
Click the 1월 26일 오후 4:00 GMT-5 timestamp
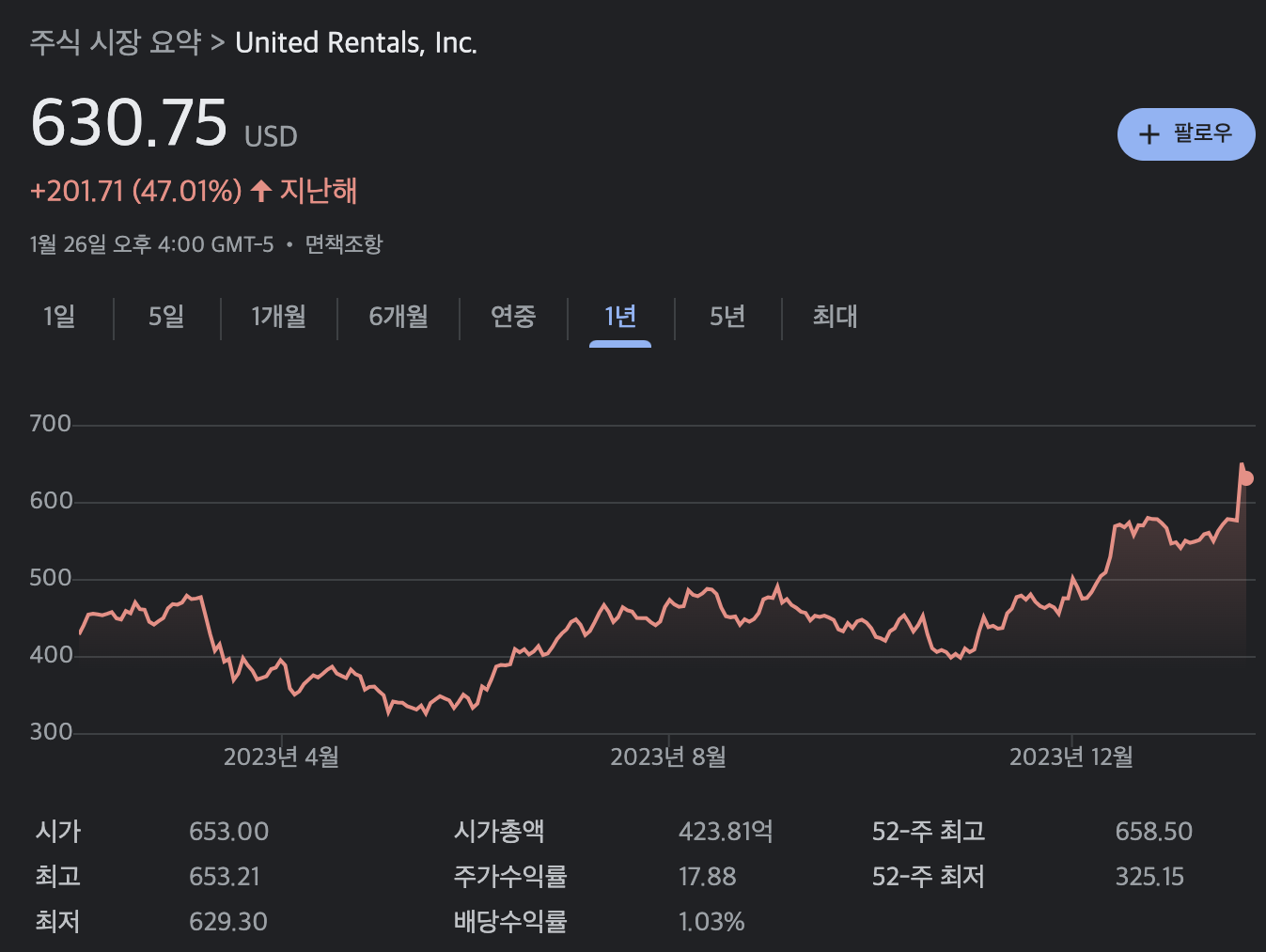coord(152,244)
